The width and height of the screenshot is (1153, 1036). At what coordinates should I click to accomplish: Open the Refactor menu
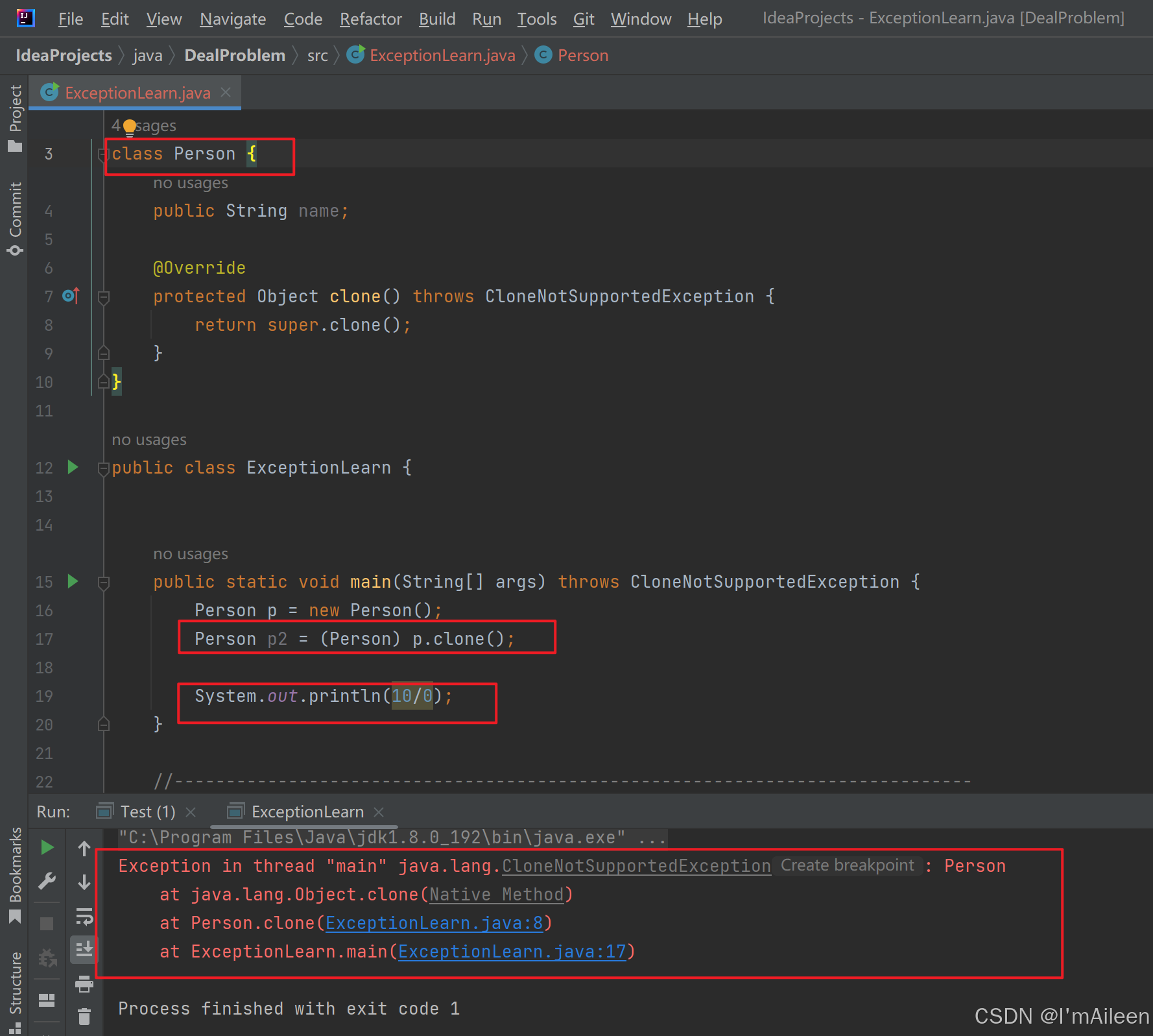coord(371,19)
